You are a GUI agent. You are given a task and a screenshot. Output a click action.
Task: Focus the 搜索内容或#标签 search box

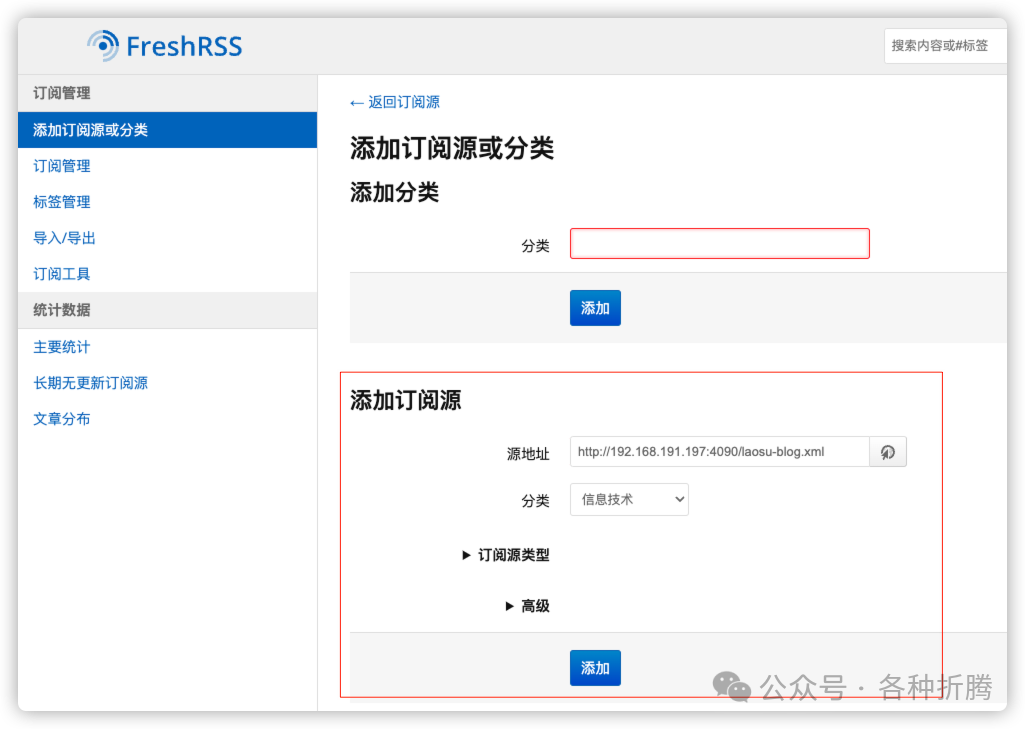[x=945, y=46]
